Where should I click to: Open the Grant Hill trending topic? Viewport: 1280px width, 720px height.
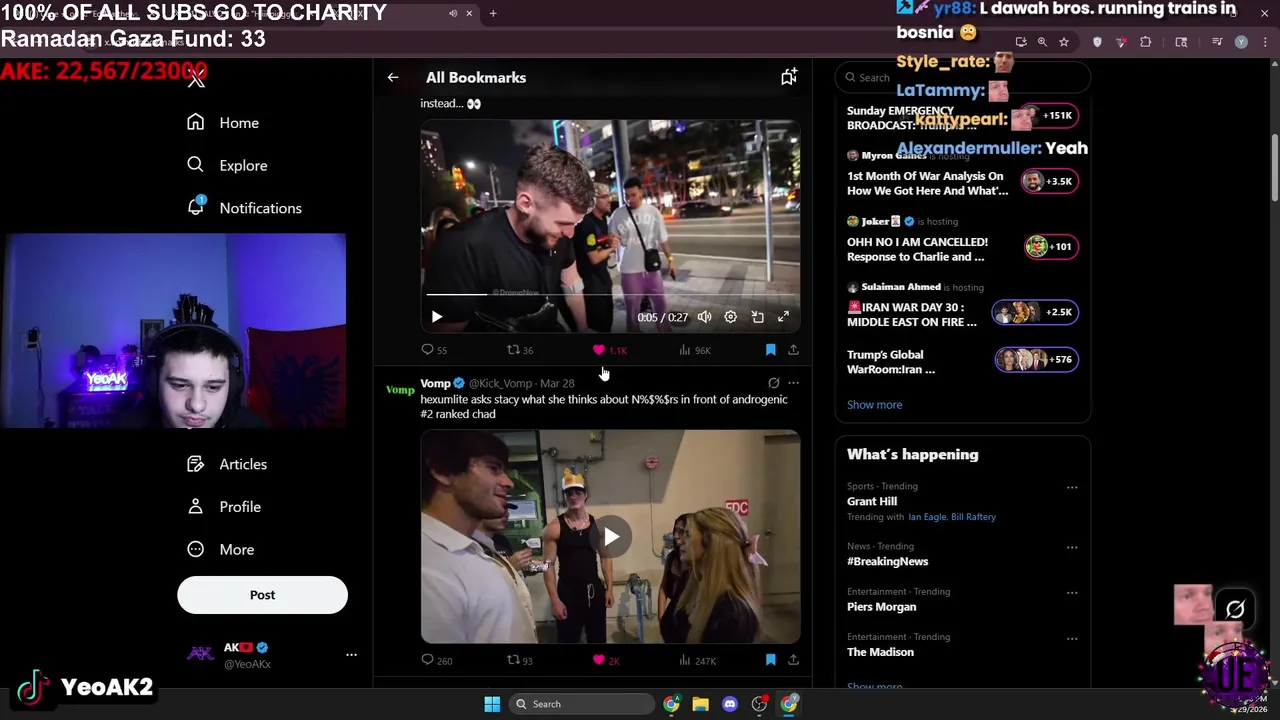click(x=872, y=501)
